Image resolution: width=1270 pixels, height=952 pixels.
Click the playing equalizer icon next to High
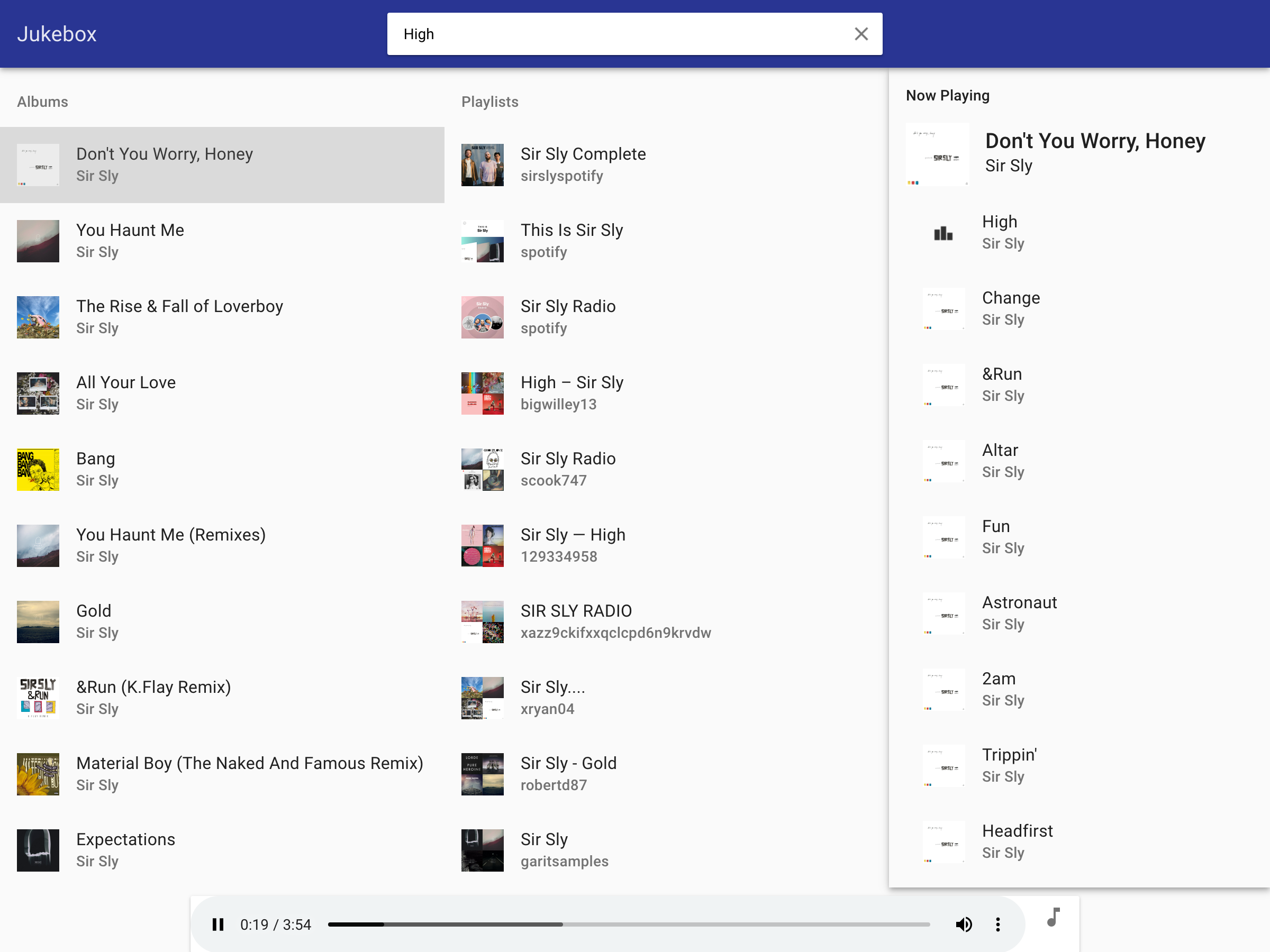tap(943, 233)
